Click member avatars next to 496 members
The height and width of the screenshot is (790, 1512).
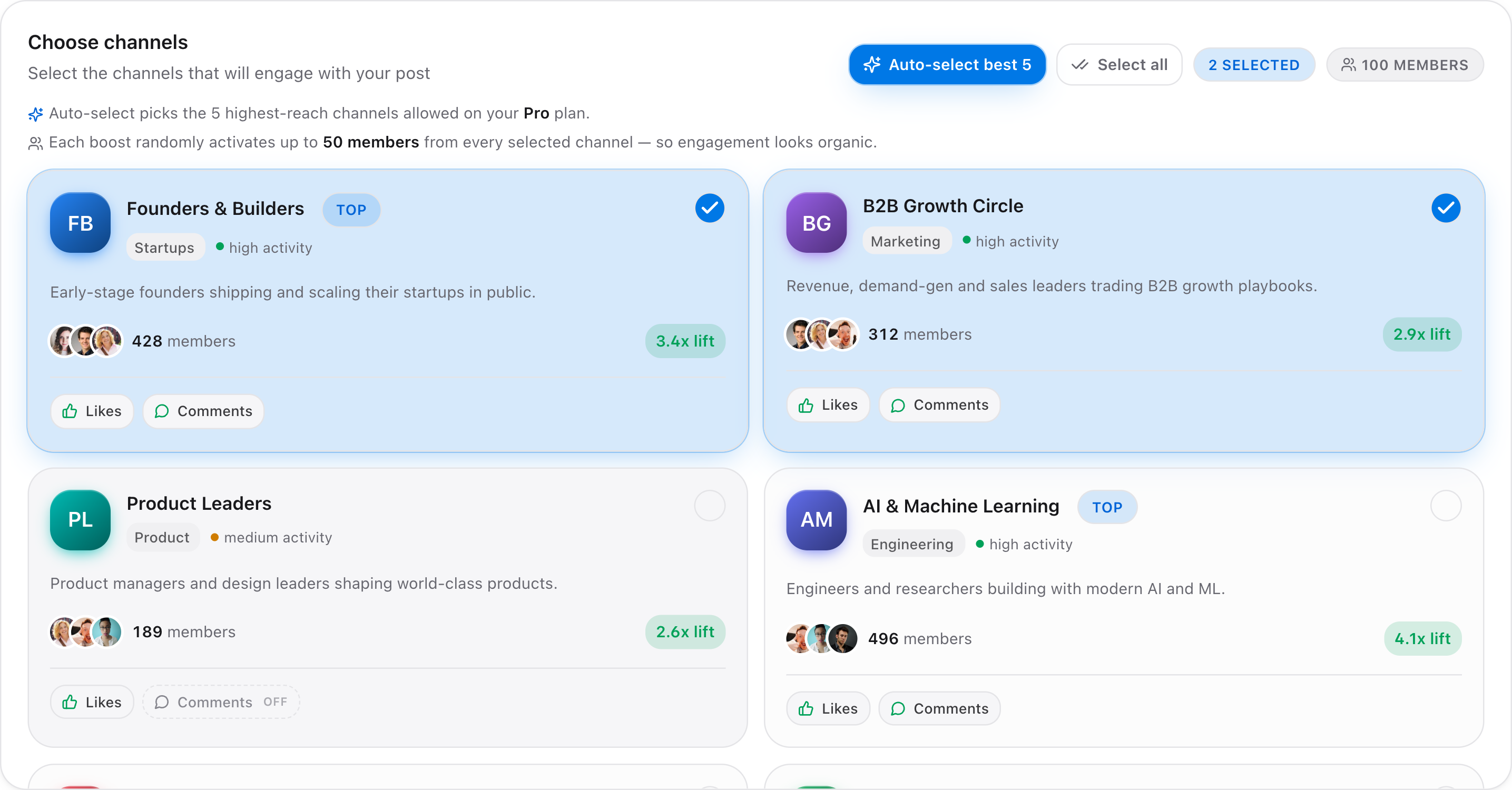tap(822, 638)
